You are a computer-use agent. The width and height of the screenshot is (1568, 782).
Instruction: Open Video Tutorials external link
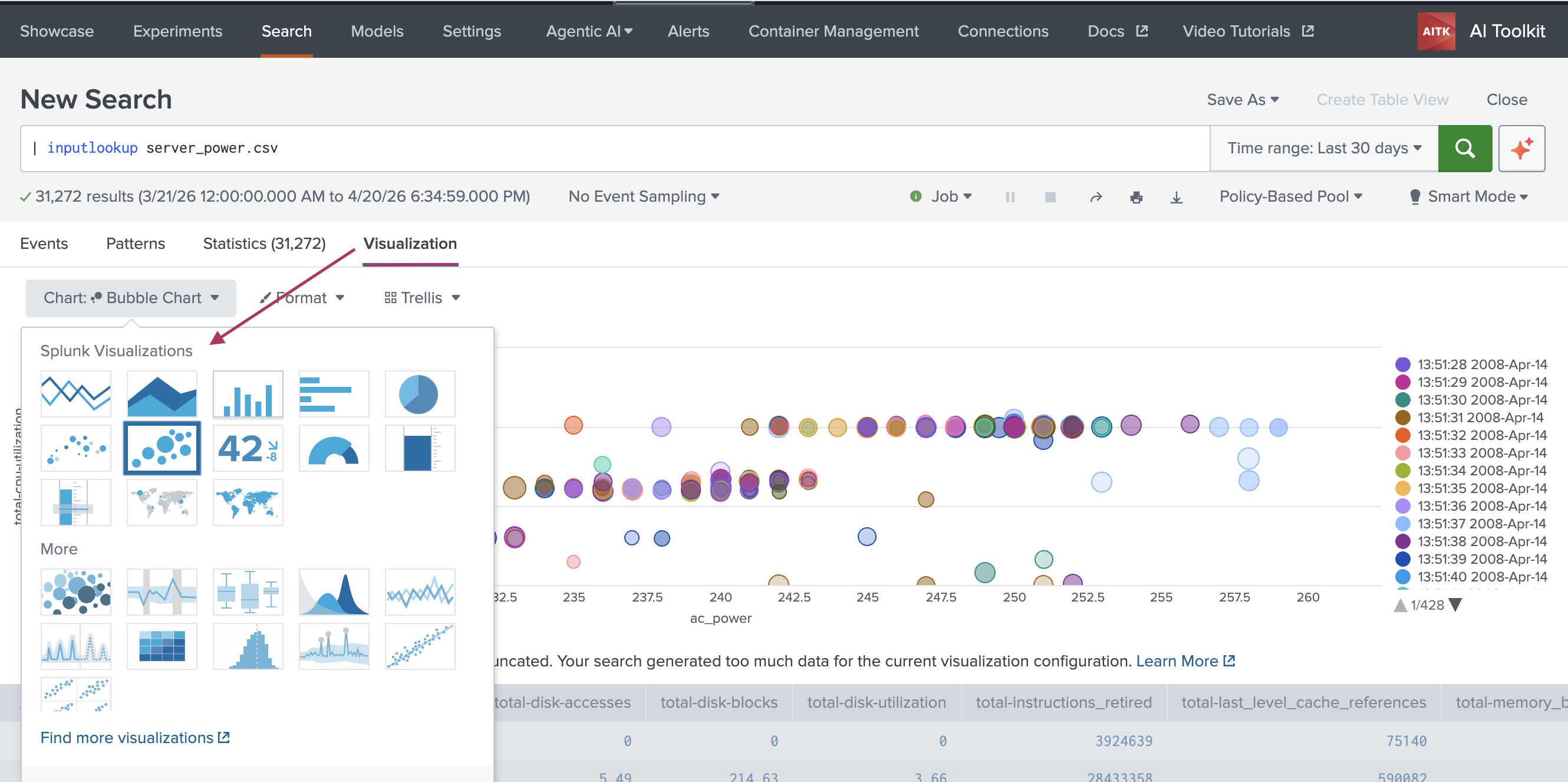pyautogui.click(x=1247, y=31)
